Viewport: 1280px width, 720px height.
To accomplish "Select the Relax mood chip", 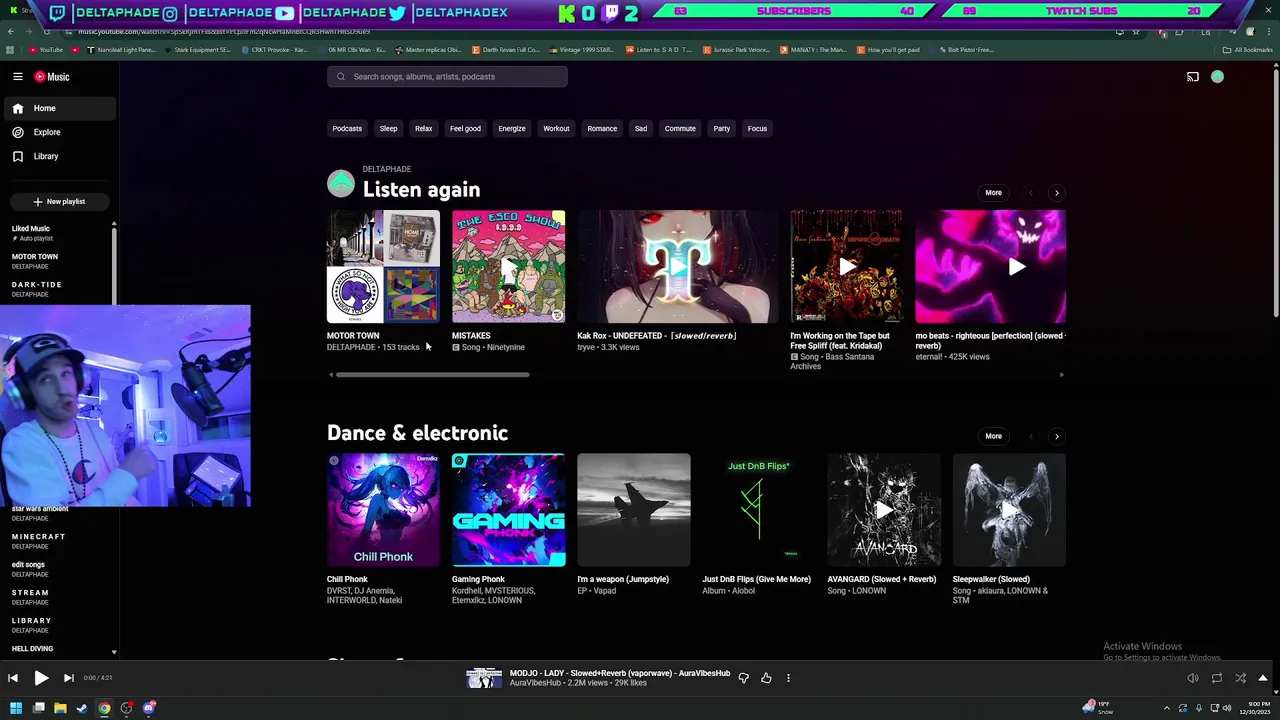I will pos(423,128).
